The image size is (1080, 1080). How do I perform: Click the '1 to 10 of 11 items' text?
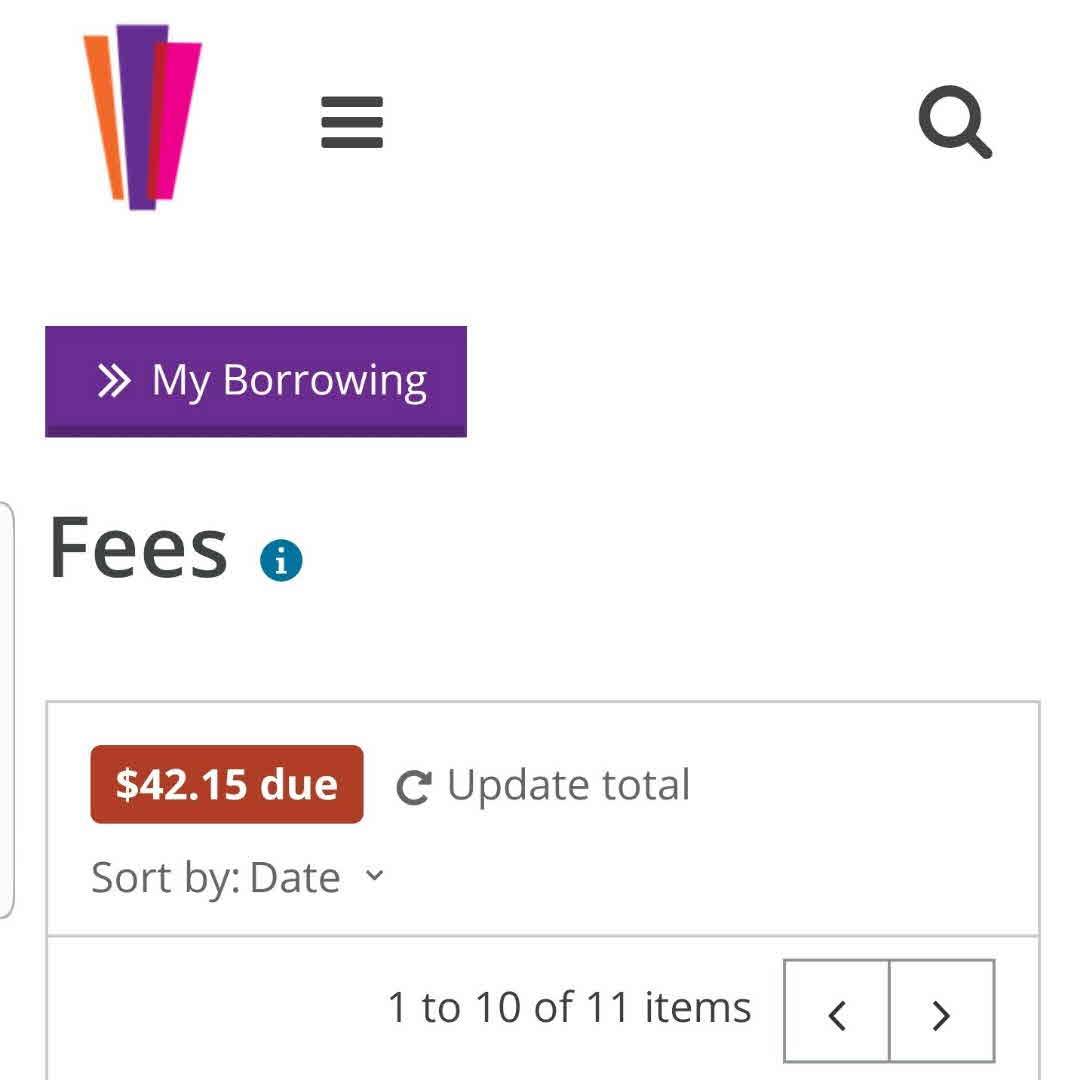(569, 1007)
